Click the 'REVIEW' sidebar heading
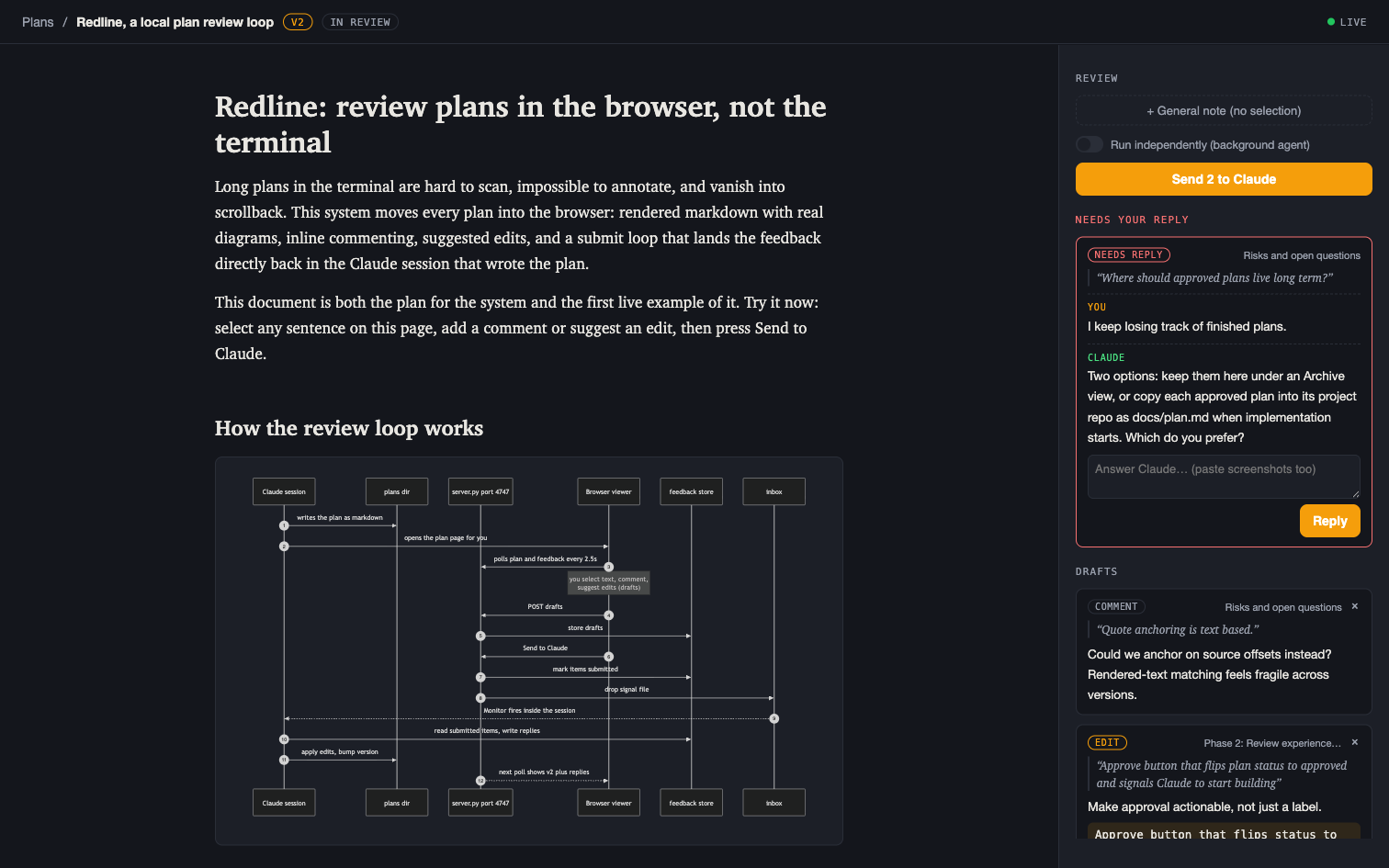Image resolution: width=1389 pixels, height=868 pixels. (x=1097, y=78)
